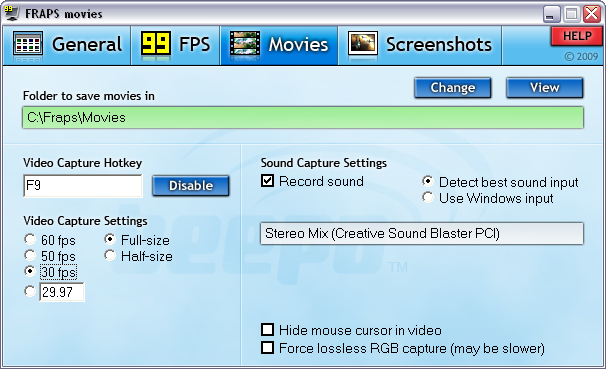Select Detect best sound input
This screenshot has width=606, height=369.
(x=428, y=181)
